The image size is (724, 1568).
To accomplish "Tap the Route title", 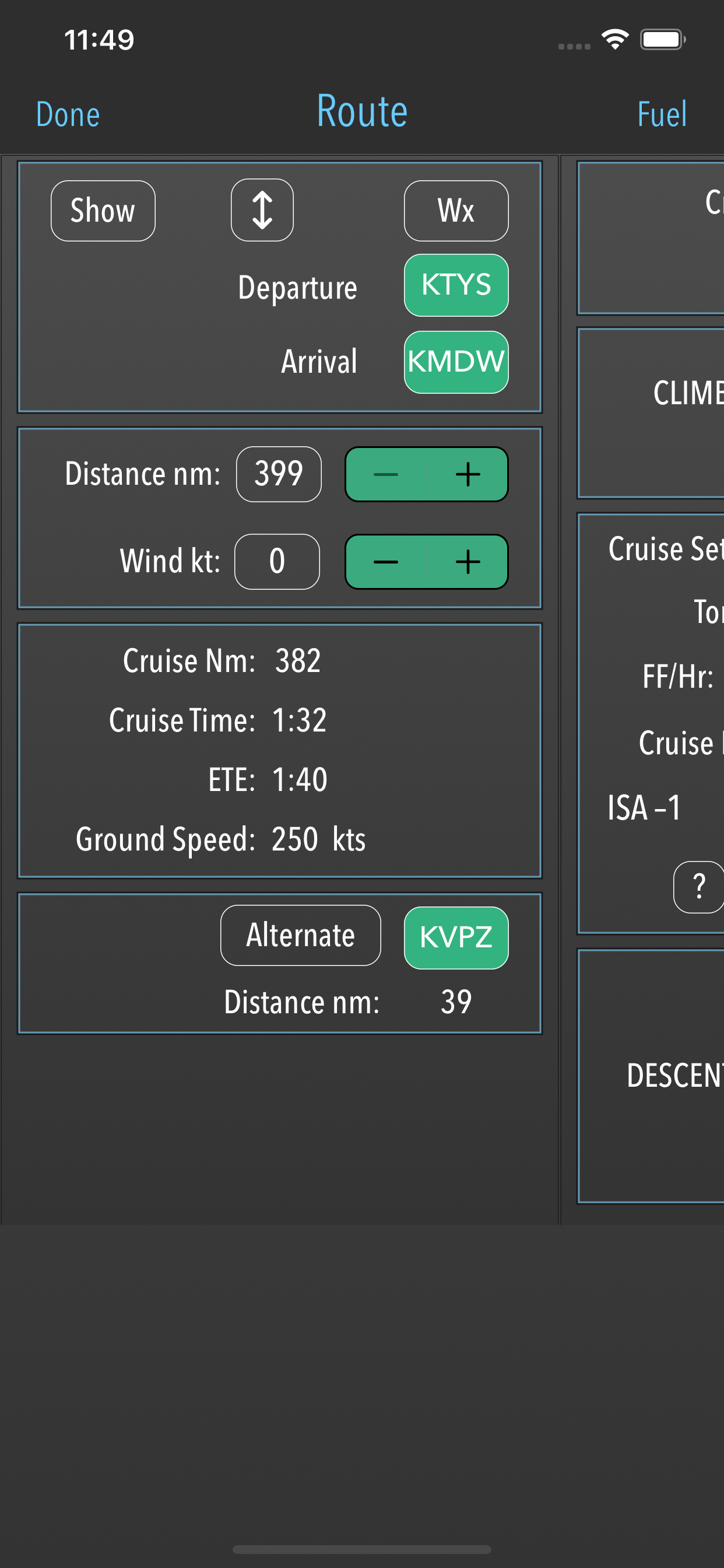I will (x=362, y=112).
